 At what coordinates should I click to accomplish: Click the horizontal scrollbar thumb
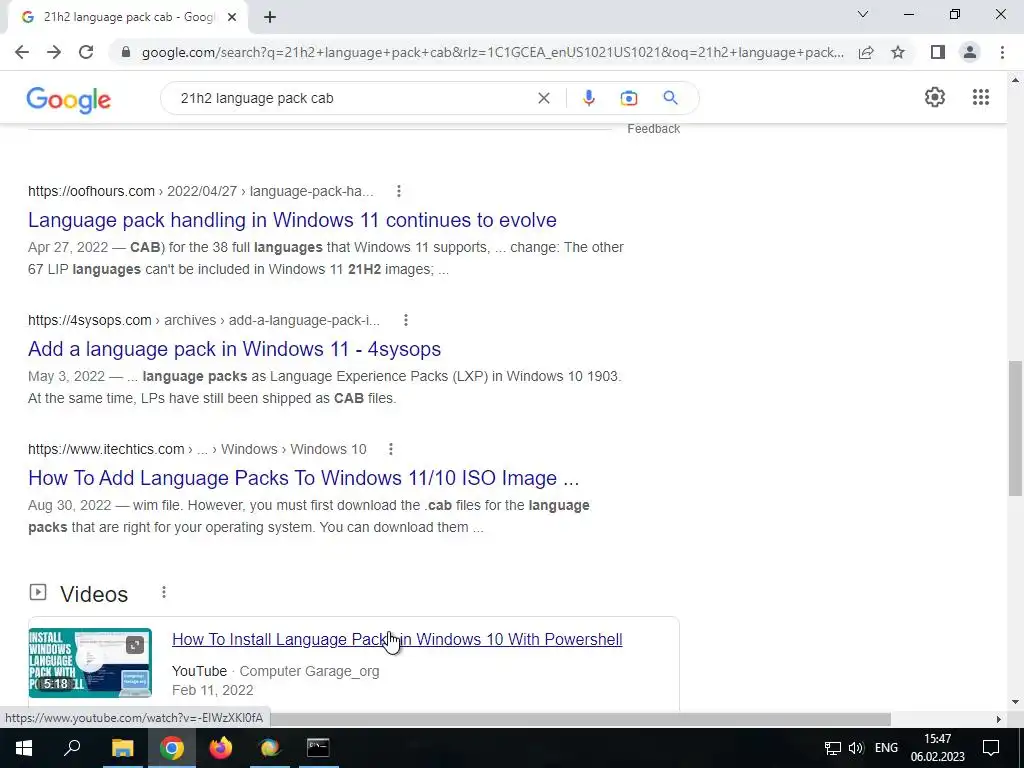coord(581,719)
